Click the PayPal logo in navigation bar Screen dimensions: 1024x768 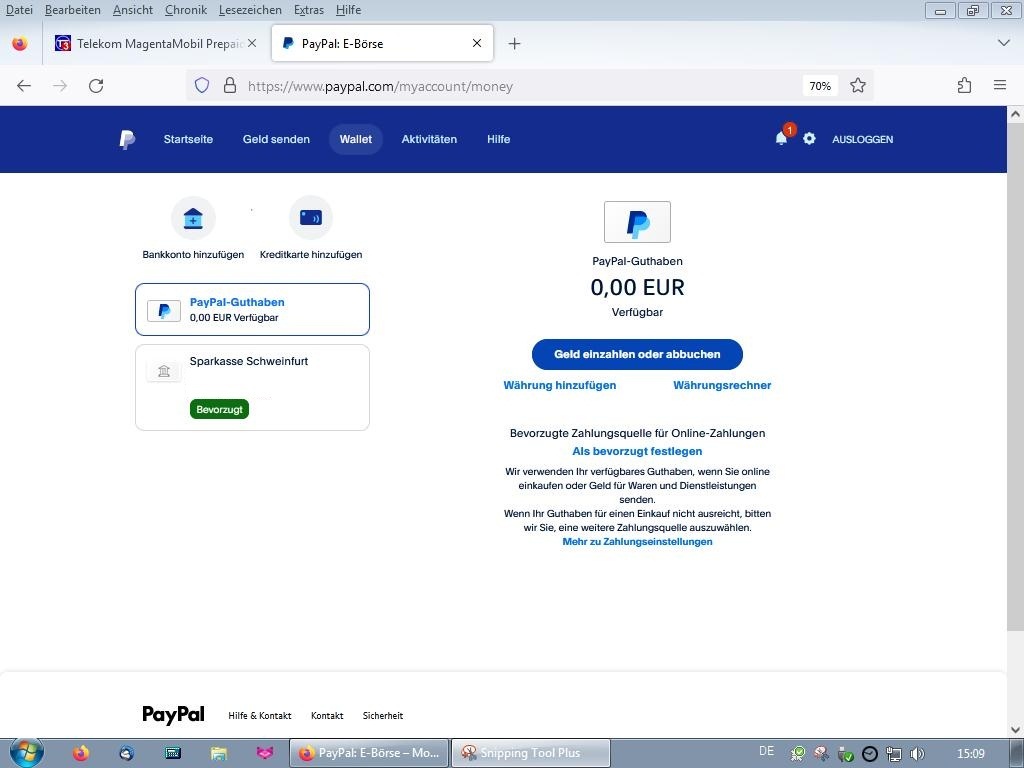click(x=127, y=139)
